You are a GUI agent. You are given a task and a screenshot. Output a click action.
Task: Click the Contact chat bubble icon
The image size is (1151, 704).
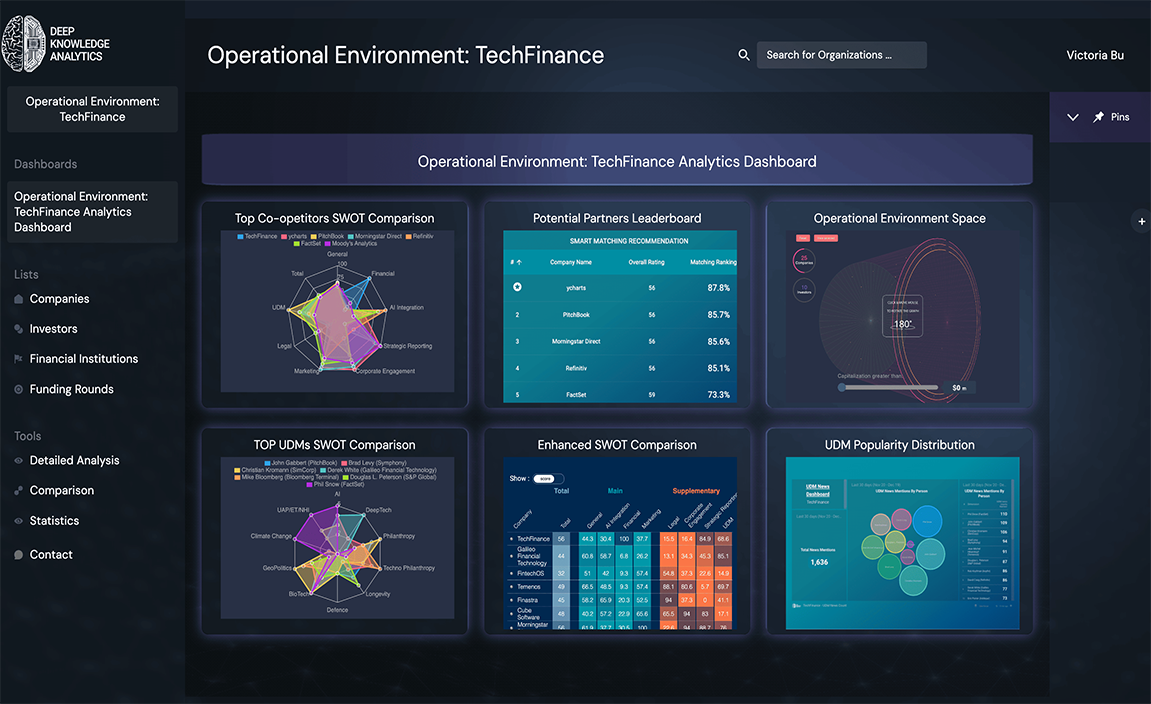point(19,555)
